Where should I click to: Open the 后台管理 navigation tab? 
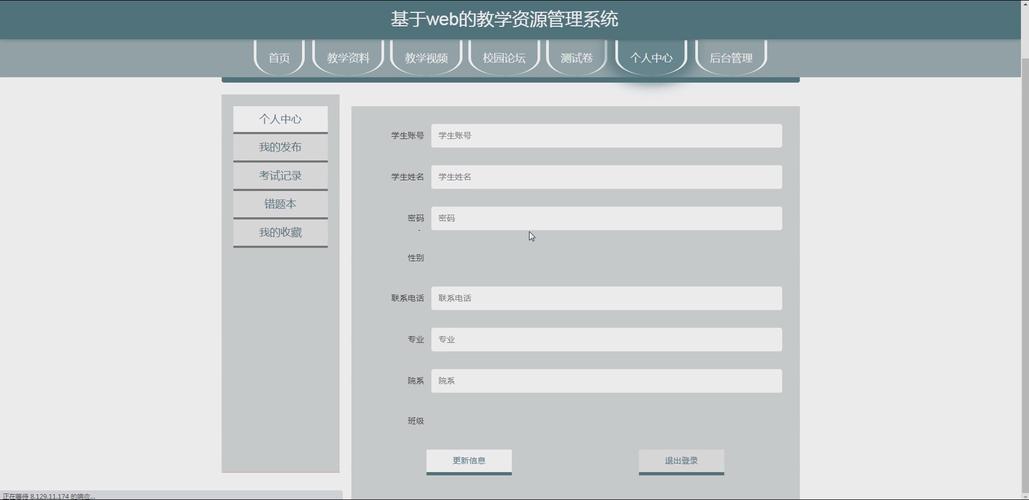click(731, 58)
